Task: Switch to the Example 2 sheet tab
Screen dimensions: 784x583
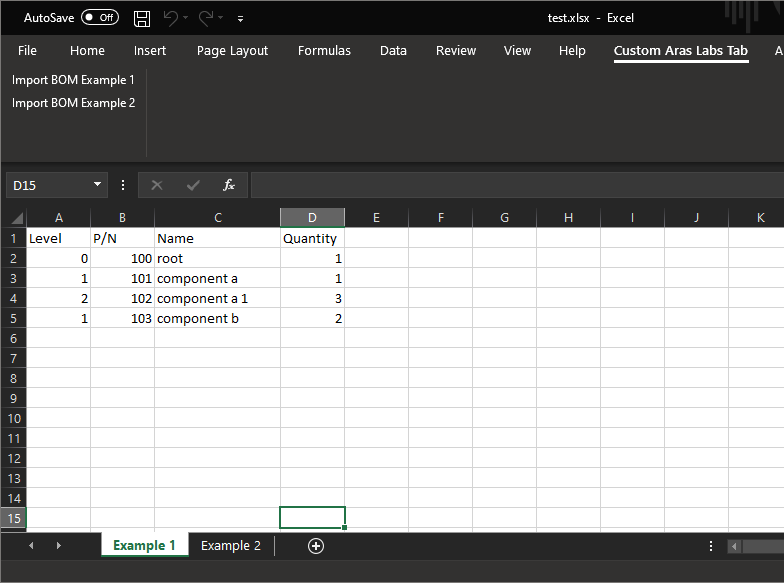Action: (231, 546)
